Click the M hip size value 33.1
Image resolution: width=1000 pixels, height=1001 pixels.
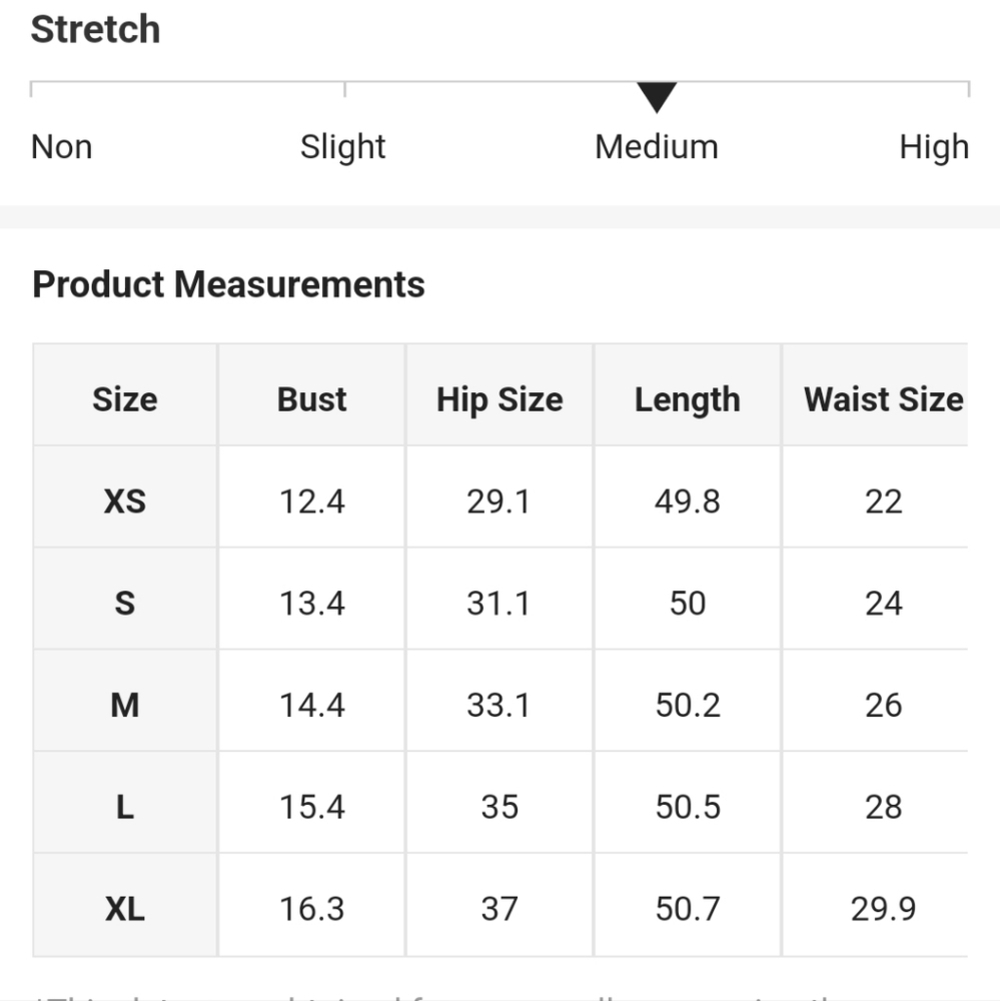point(499,705)
